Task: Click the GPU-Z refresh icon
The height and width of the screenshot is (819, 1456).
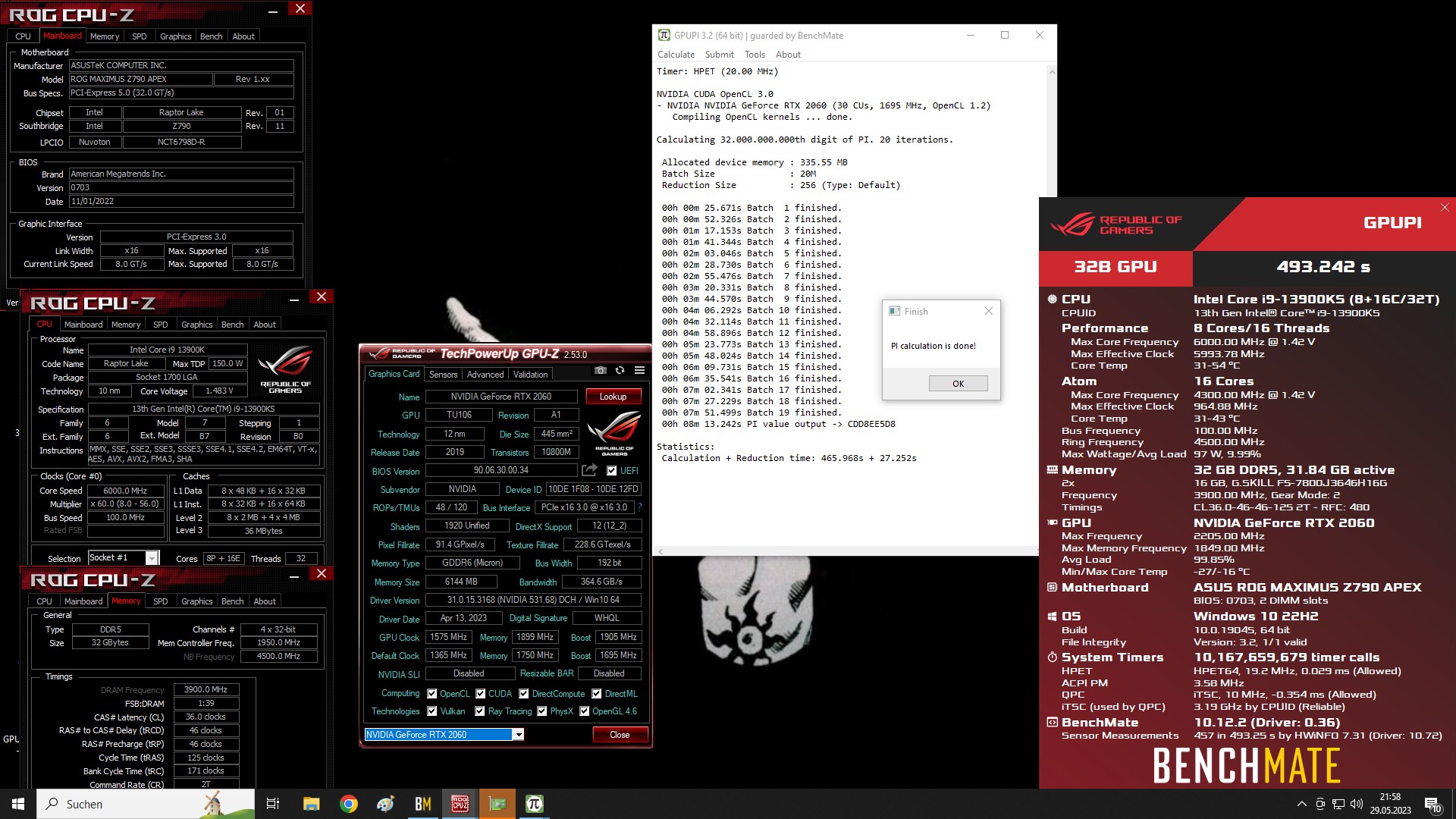Action: coord(620,371)
